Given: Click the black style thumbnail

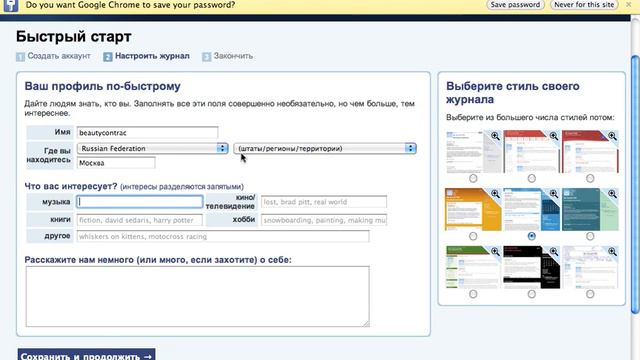Looking at the screenshot, I should 531,267.
